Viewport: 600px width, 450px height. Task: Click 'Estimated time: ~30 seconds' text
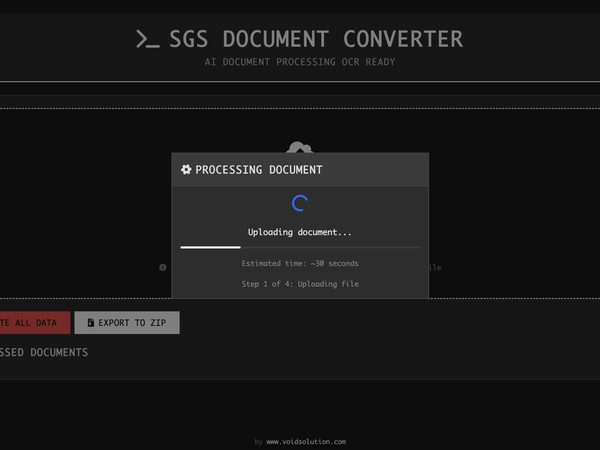[x=300, y=263]
